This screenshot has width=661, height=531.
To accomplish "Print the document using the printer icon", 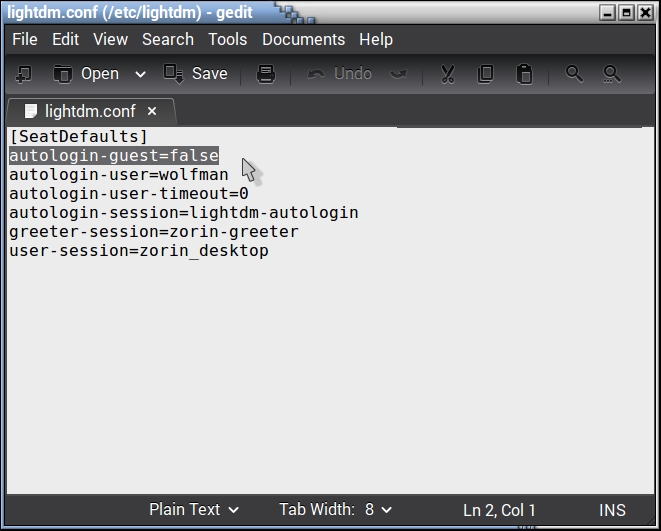I will click(x=265, y=74).
